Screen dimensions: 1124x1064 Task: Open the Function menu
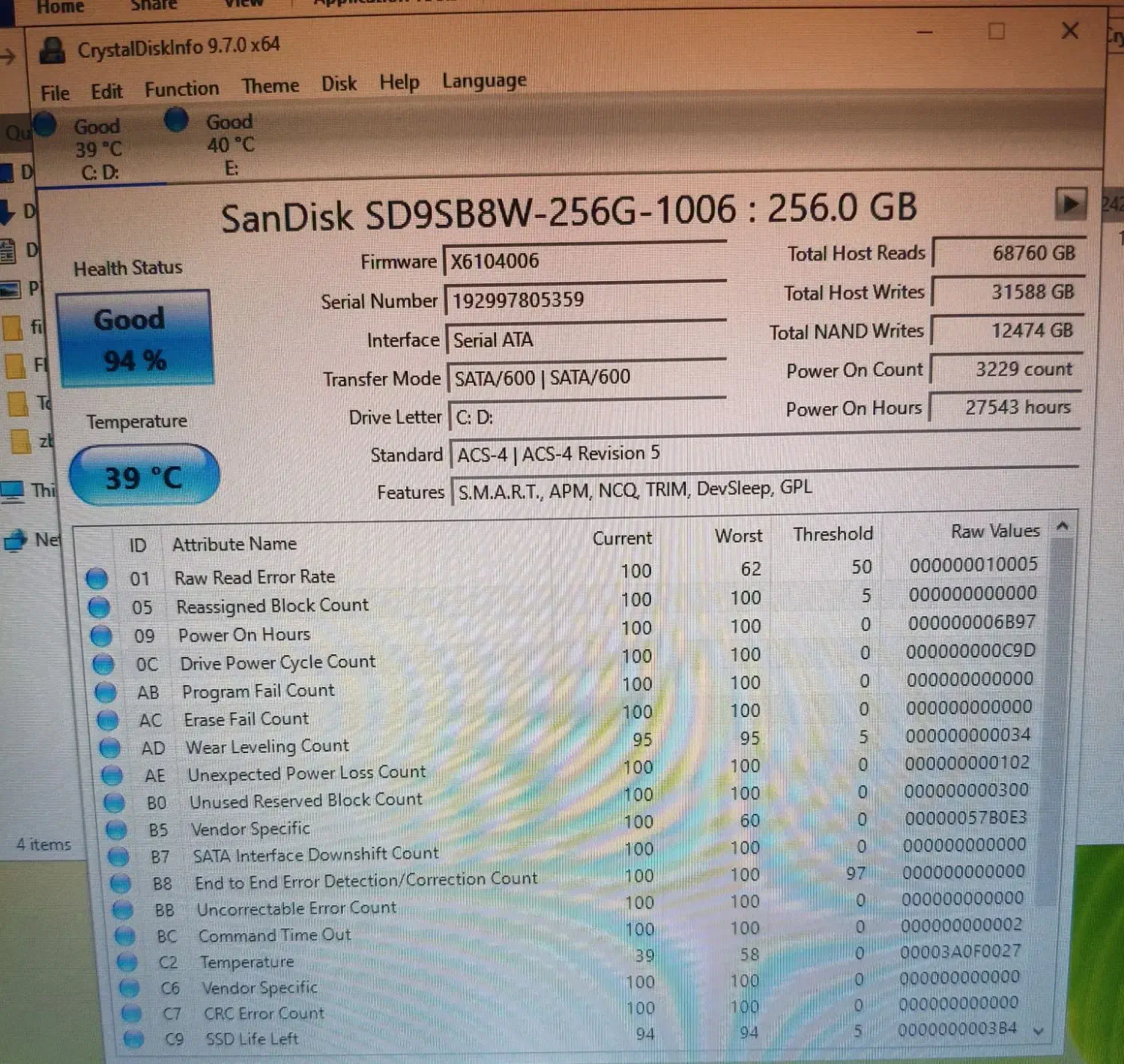[181, 88]
